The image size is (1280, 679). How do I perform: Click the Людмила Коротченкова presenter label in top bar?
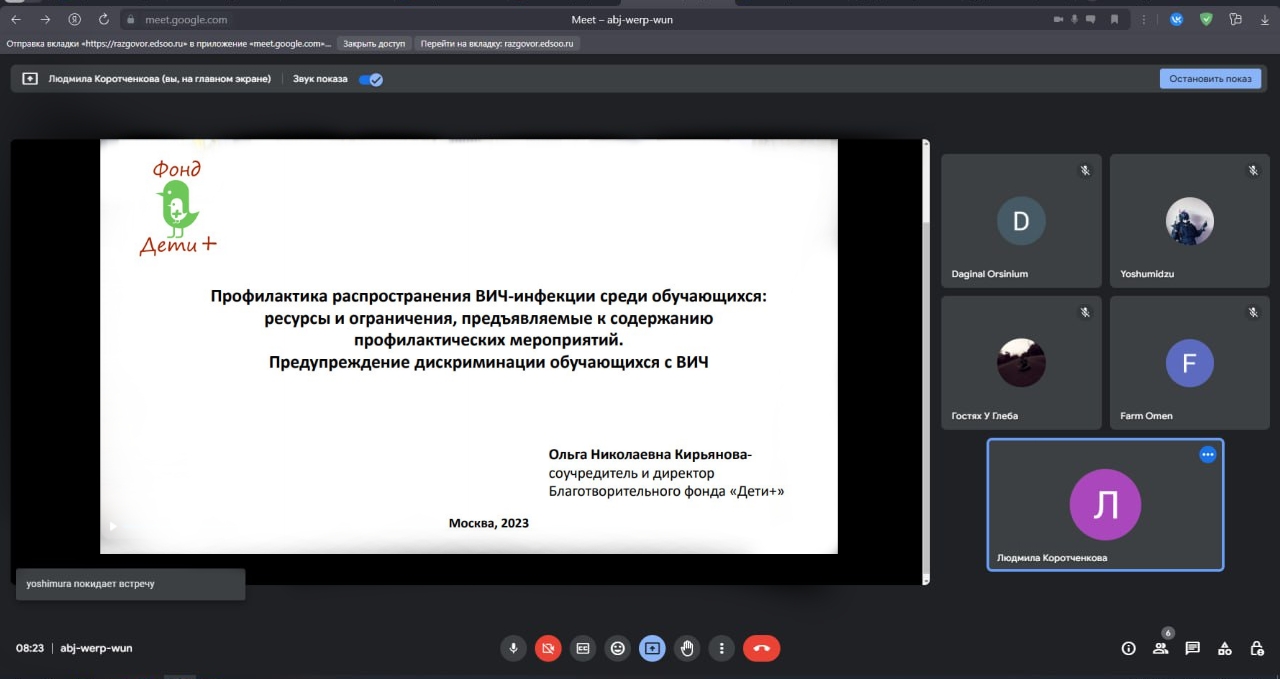160,79
